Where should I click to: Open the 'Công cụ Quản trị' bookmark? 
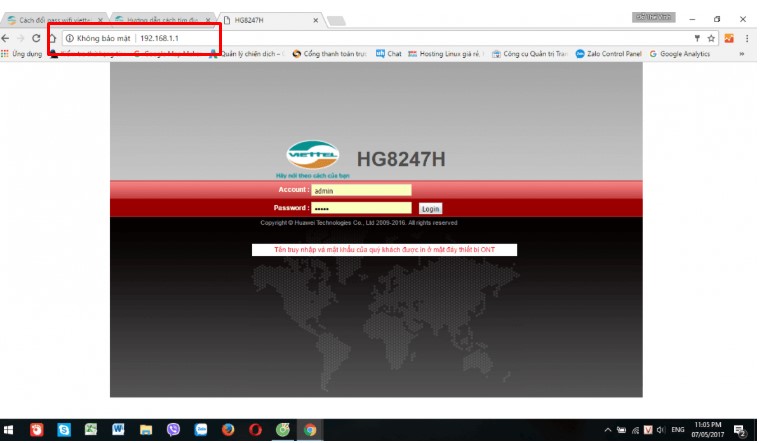[x=529, y=54]
